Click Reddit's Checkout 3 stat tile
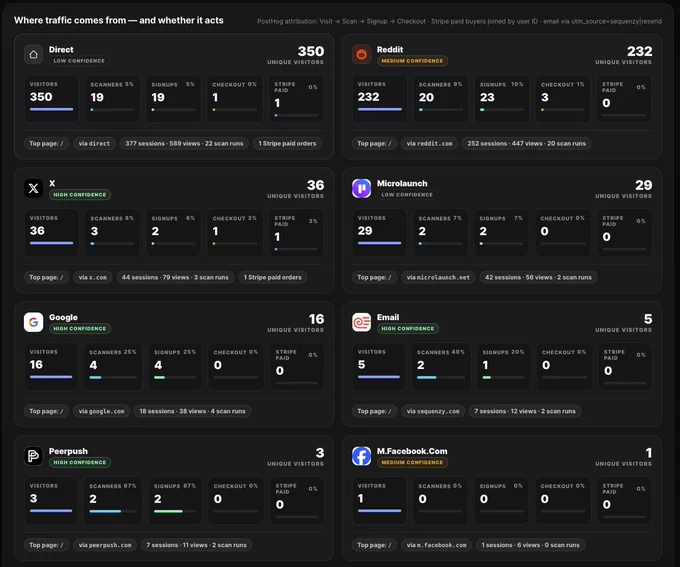 pos(562,98)
